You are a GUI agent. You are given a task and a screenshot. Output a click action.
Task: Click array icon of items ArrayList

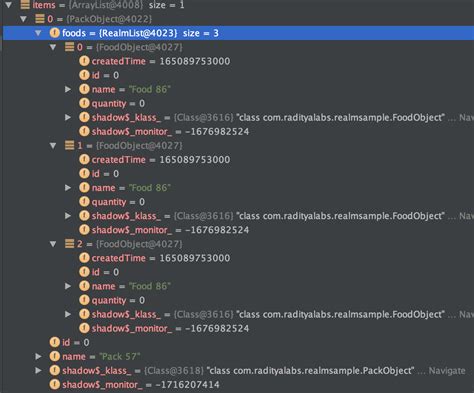[x=25, y=5]
